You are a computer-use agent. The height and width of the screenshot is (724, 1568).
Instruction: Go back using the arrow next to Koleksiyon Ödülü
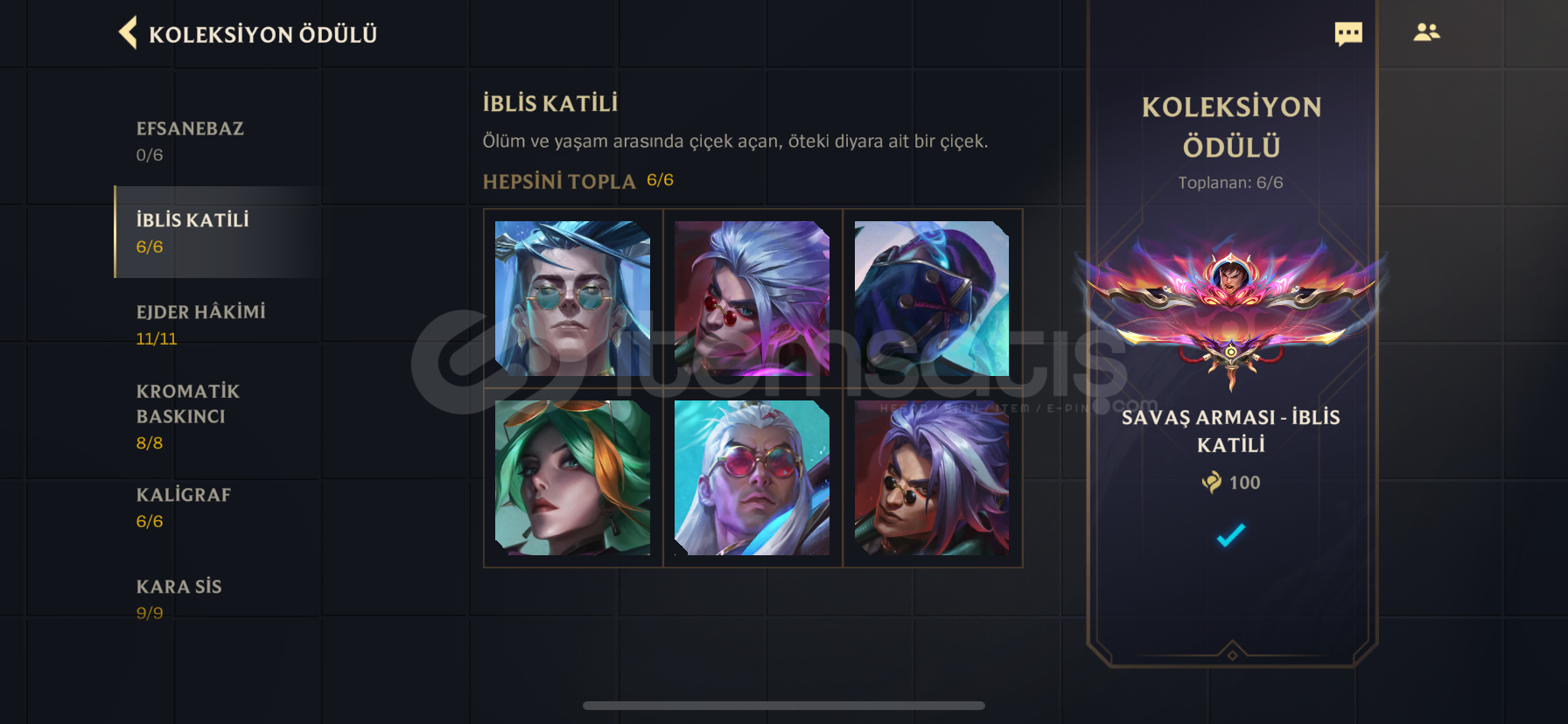pyautogui.click(x=129, y=33)
